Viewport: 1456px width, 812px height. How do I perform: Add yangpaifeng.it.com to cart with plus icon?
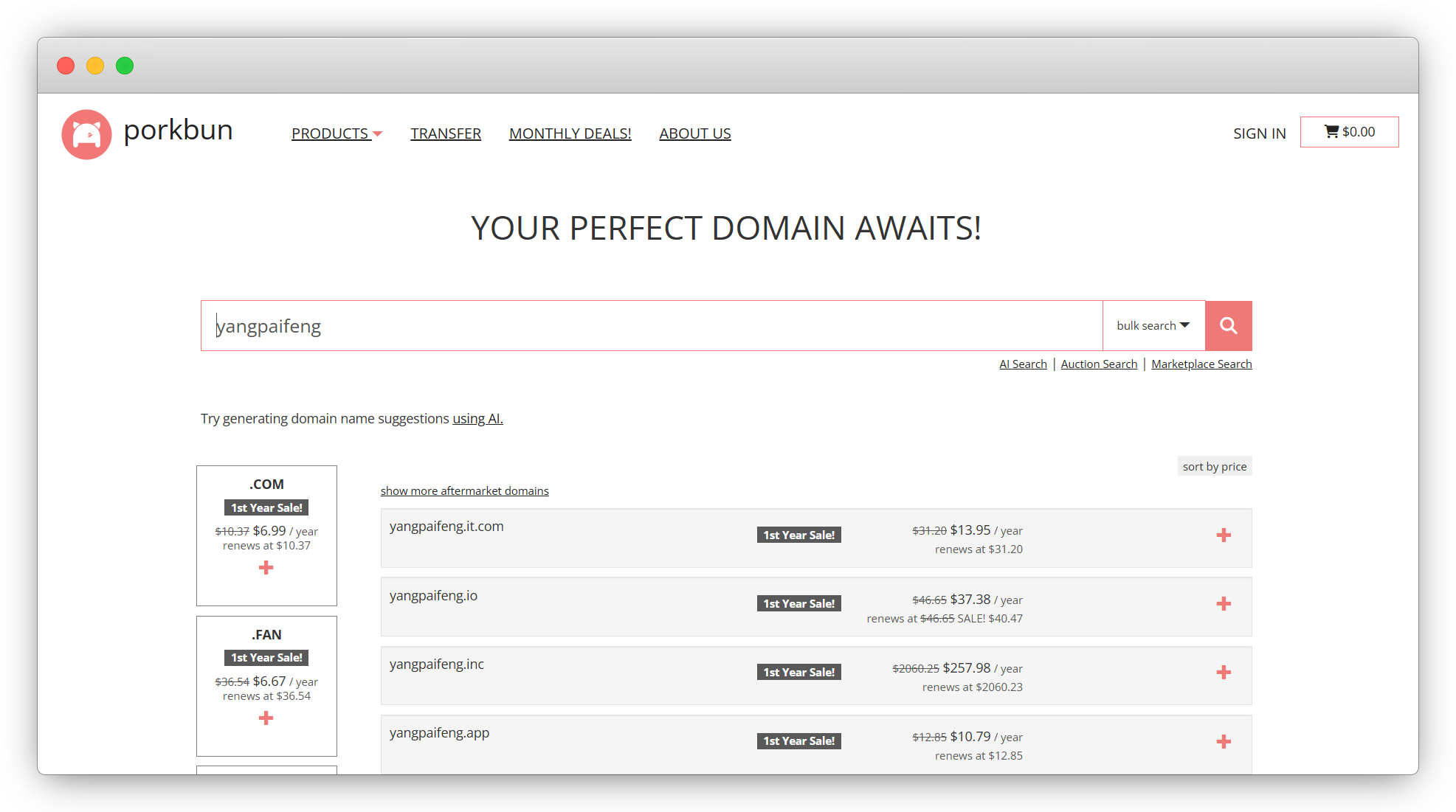click(1224, 535)
